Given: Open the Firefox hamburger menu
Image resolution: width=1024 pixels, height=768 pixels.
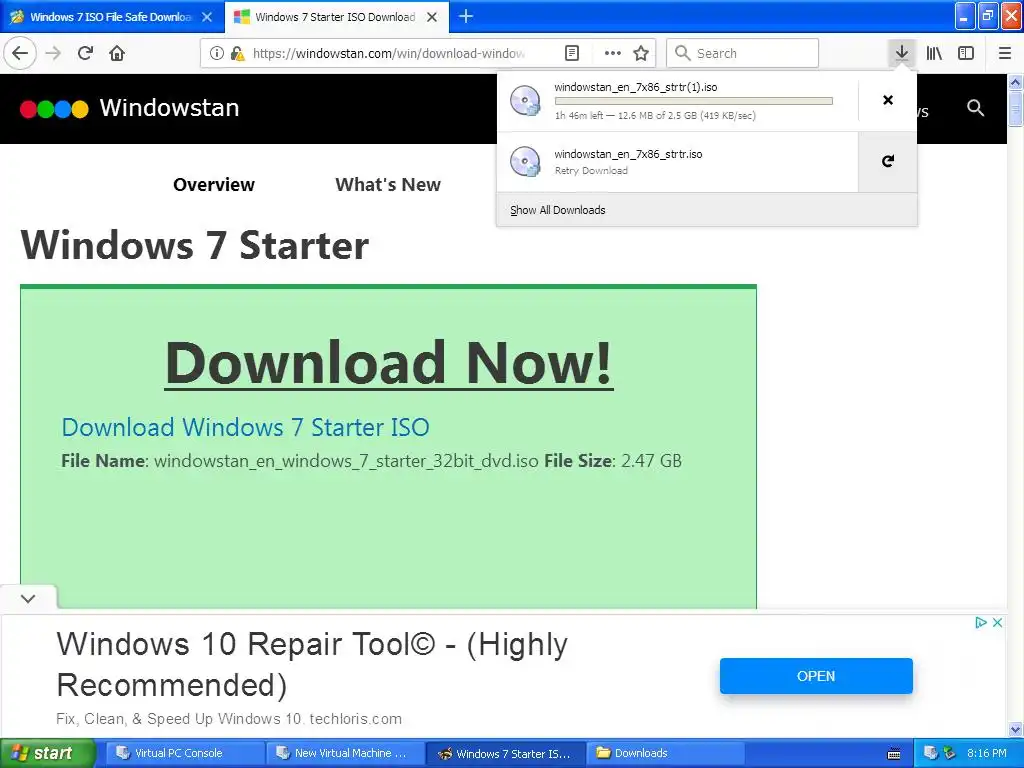Looking at the screenshot, I should pyautogui.click(x=1005, y=53).
